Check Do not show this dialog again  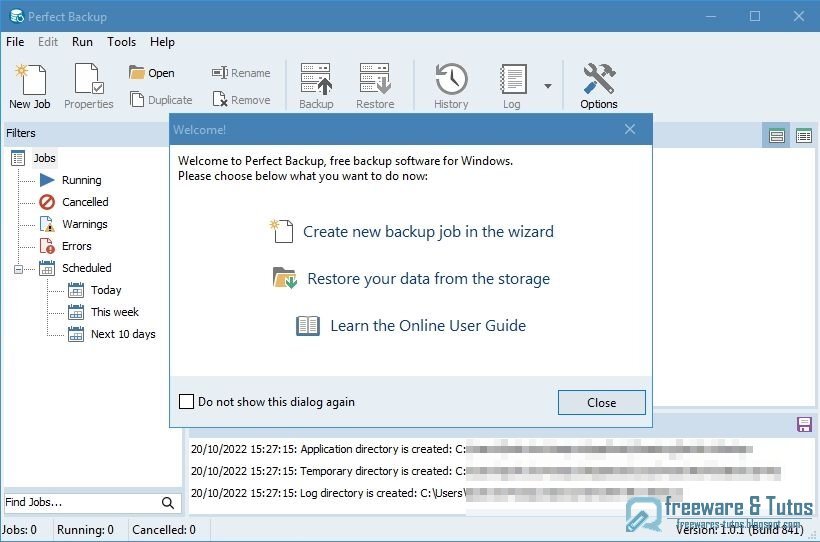pyautogui.click(x=186, y=402)
